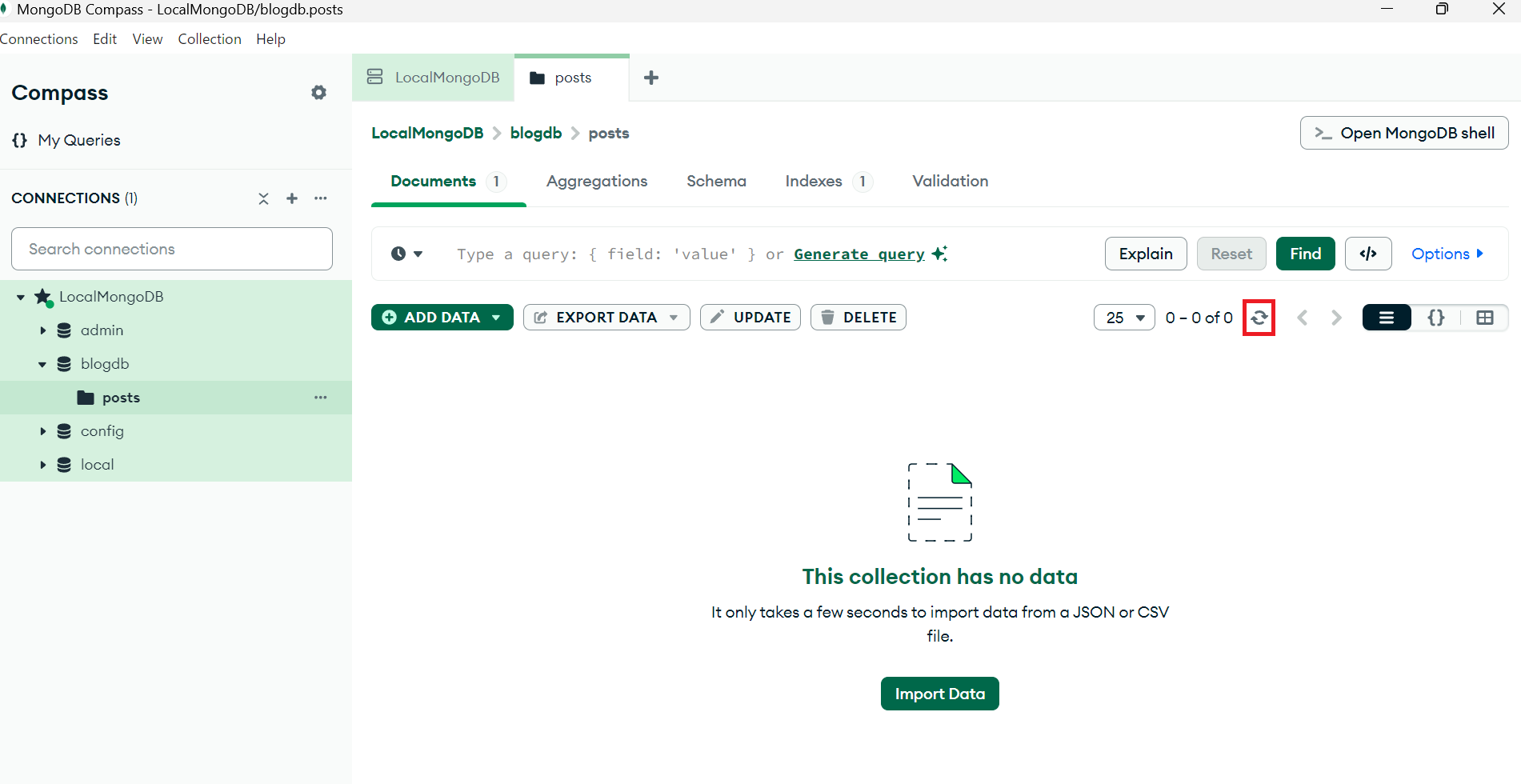Click the AI sparkle generate query icon

click(x=939, y=254)
